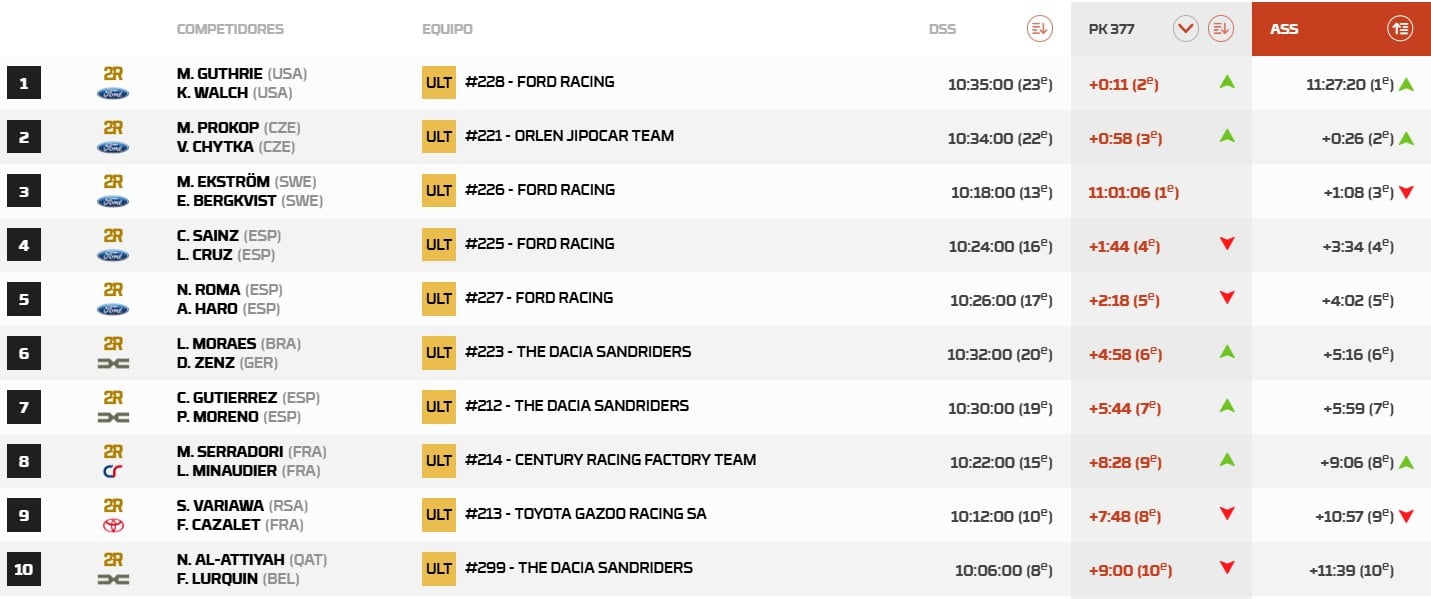The image size is (1431, 599).
Task: Click ULT badge for #213 Toyota Gazoo
Action: (x=438, y=514)
